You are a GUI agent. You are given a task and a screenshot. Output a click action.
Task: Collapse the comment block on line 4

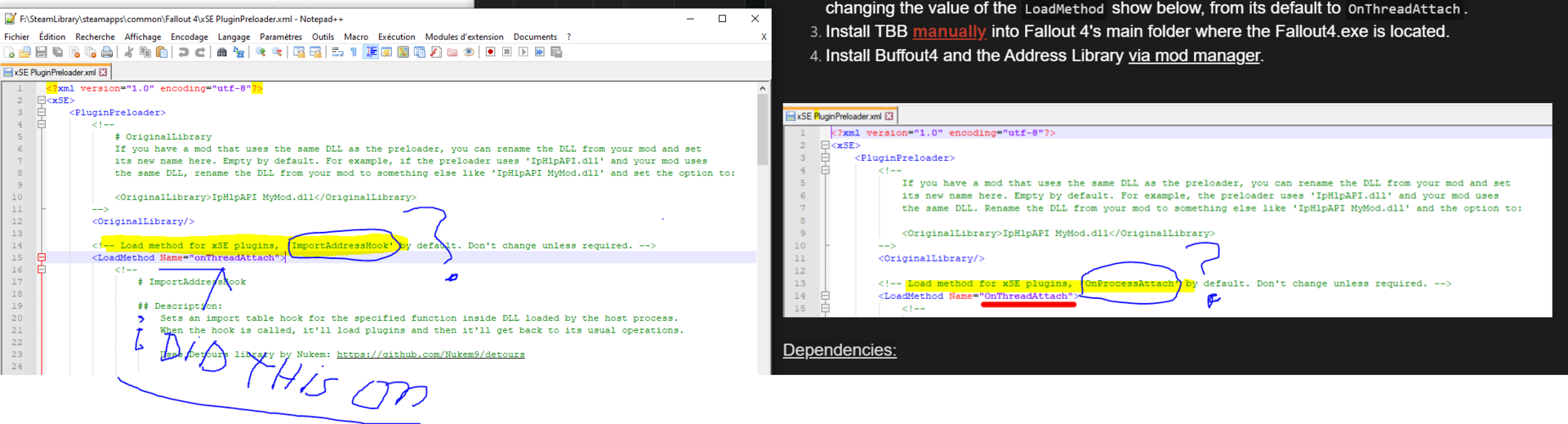pos(41,125)
